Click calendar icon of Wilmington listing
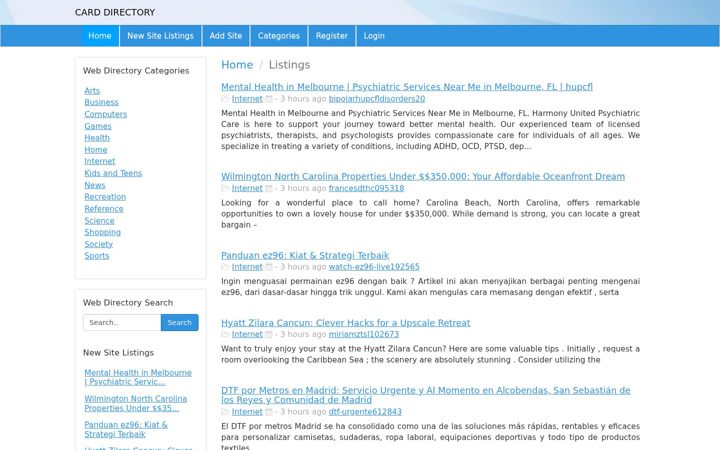This screenshot has height=450, width=720. [x=269, y=188]
